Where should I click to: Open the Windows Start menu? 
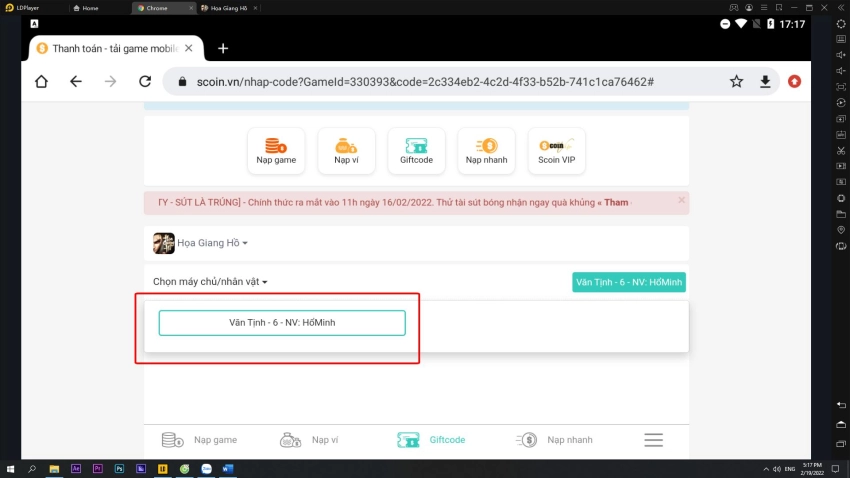pos(10,469)
